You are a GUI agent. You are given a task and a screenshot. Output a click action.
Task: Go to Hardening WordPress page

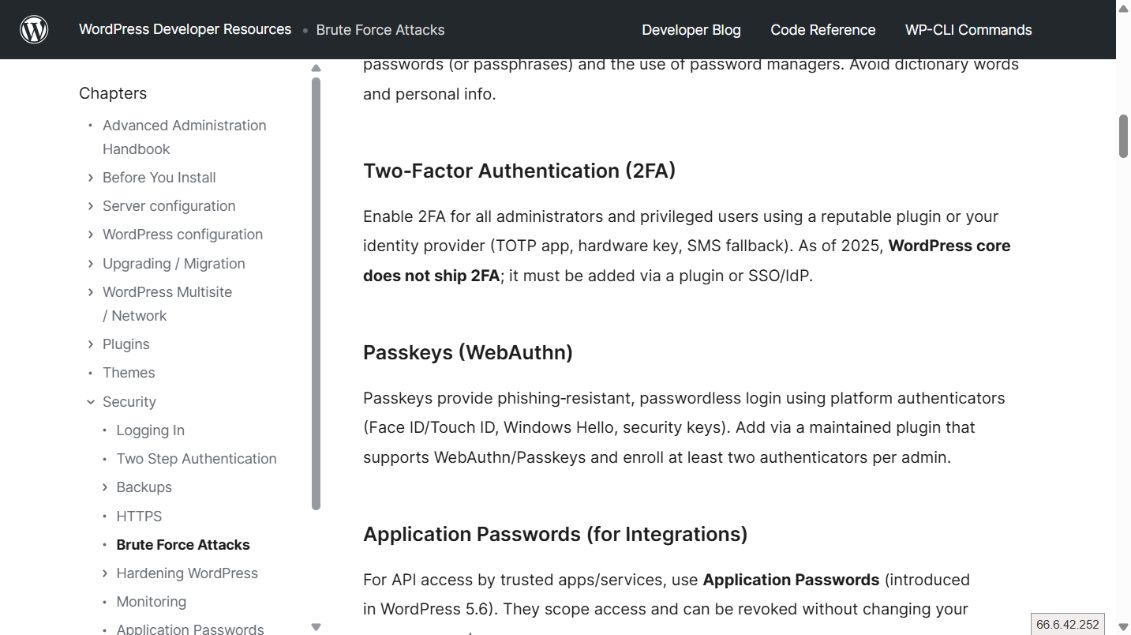[187, 573]
